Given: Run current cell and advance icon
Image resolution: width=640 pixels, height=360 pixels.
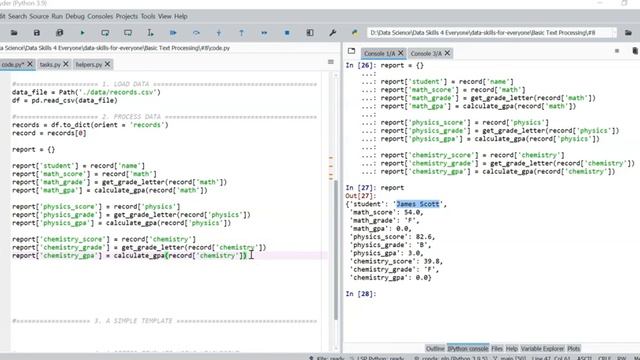Looking at the screenshot, I should (x=128, y=33).
